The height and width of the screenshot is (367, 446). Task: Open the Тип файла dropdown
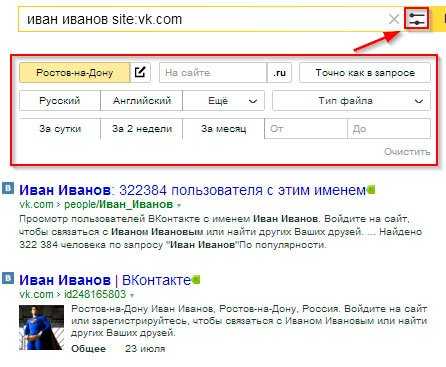351,100
